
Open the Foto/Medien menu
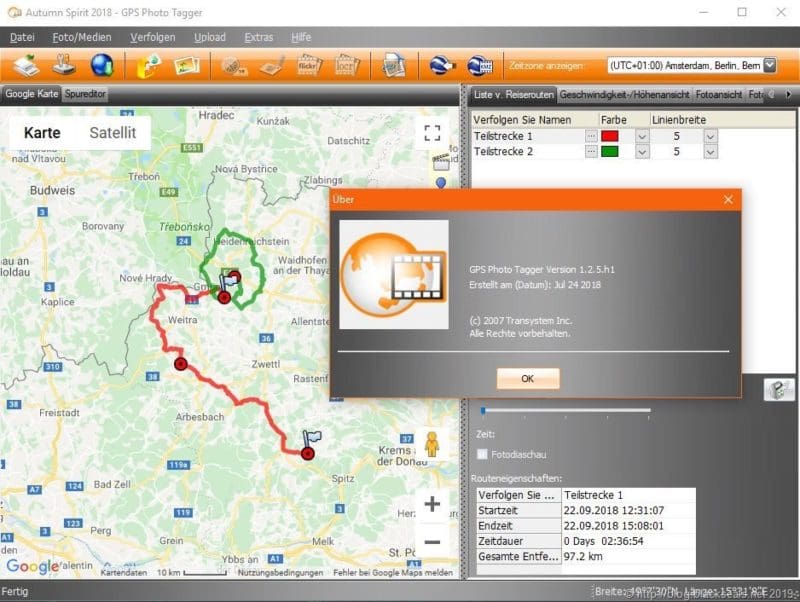82,37
